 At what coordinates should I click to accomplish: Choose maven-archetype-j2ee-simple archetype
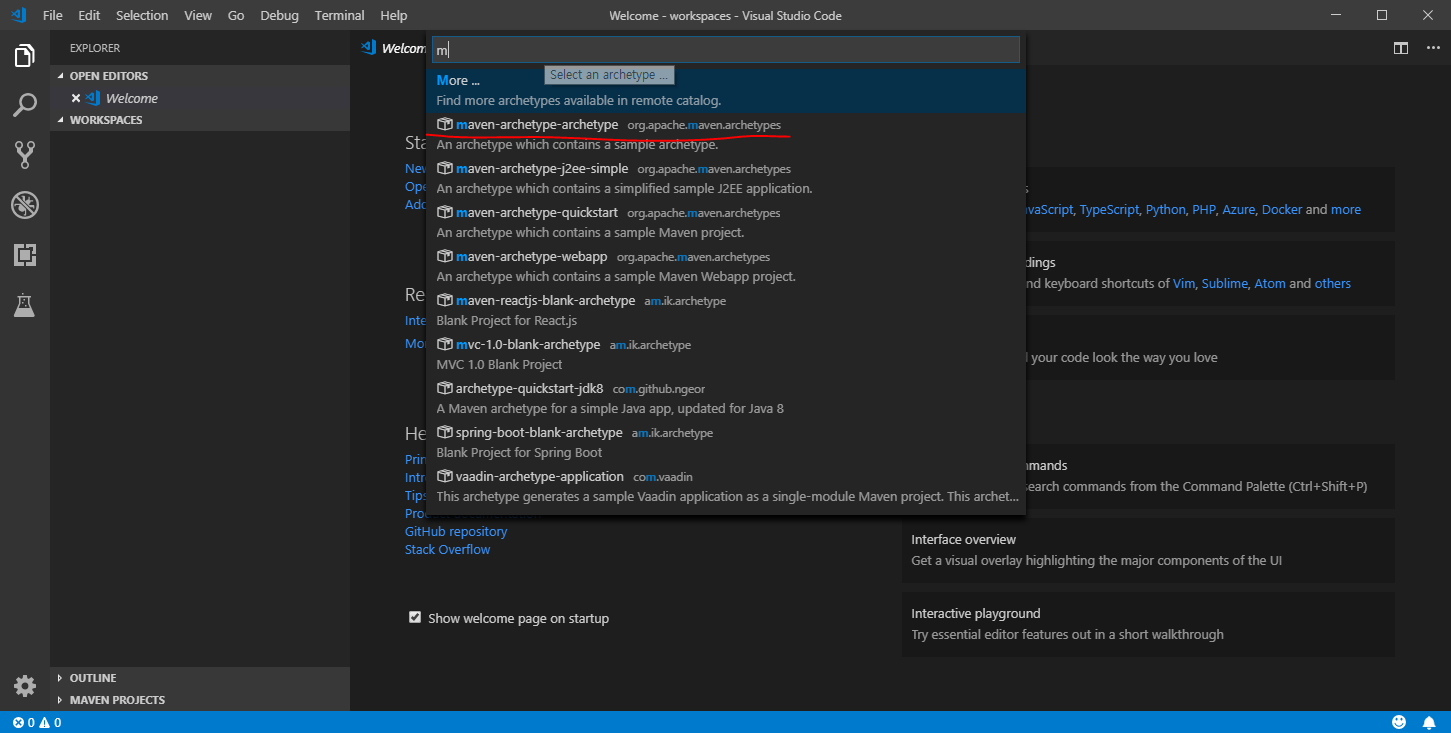coord(726,178)
